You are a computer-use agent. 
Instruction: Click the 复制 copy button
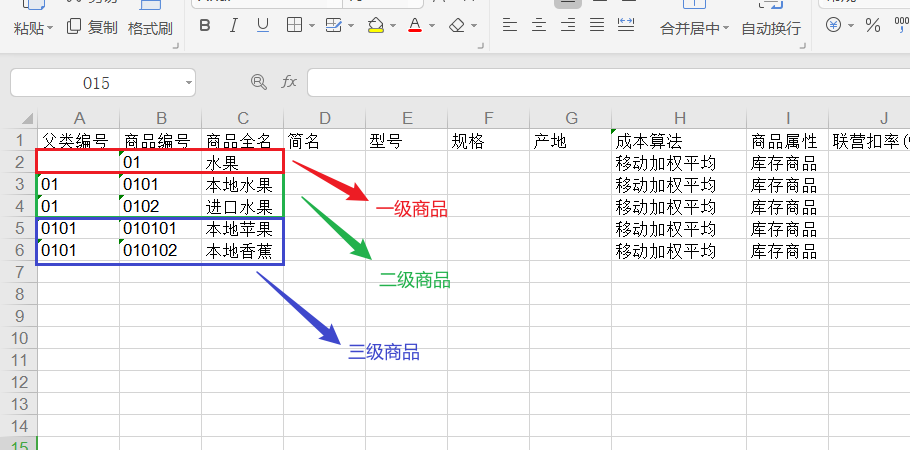coord(92,27)
